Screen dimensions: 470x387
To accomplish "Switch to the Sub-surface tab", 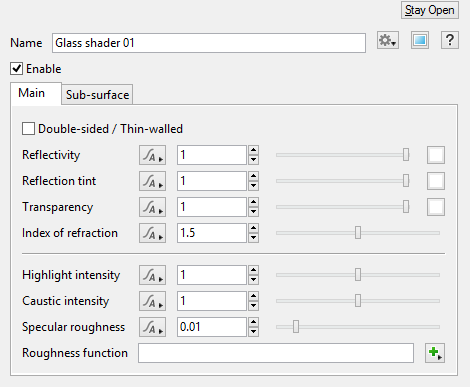I will 97,95.
